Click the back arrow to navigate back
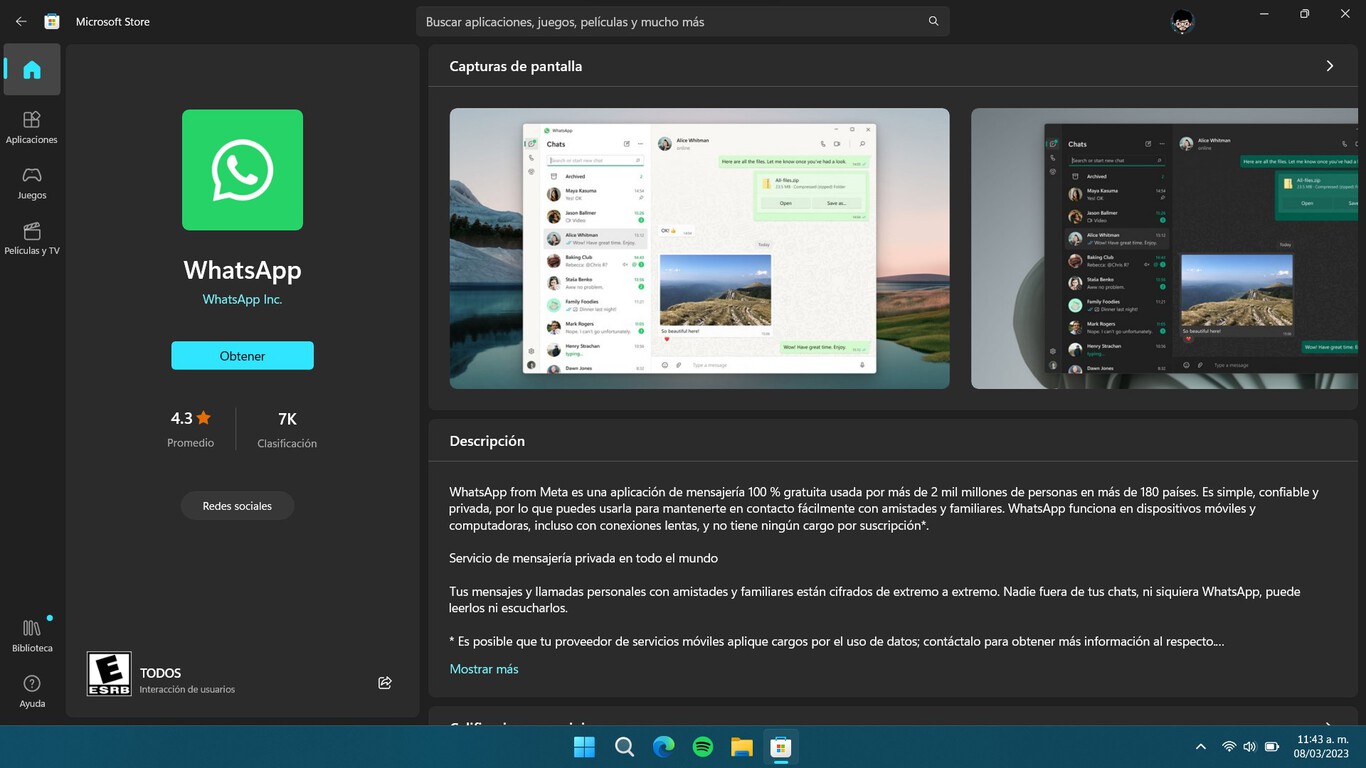Image resolution: width=1366 pixels, height=768 pixels. 20,21
